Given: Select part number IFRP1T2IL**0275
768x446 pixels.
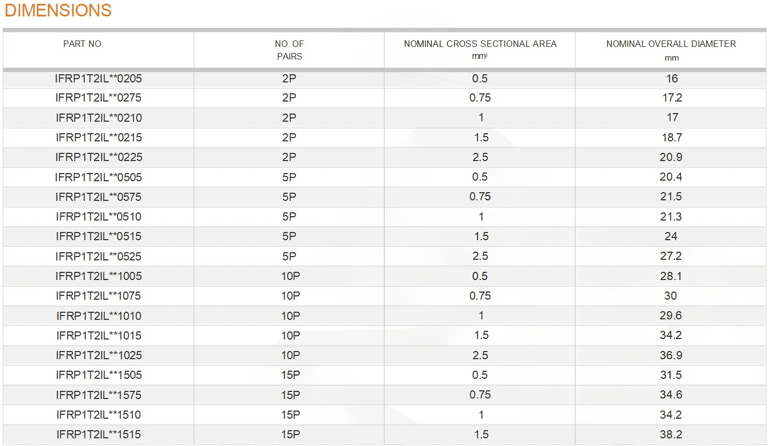Looking at the screenshot, I should pyautogui.click(x=98, y=98).
